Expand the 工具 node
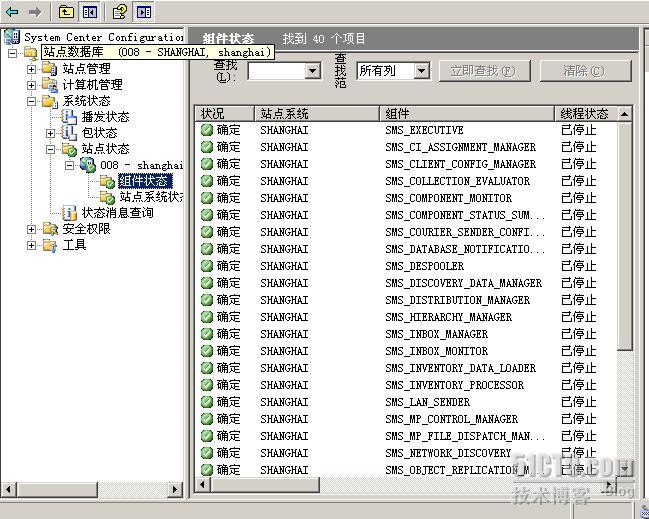Image resolution: width=649 pixels, height=519 pixels. [31, 245]
